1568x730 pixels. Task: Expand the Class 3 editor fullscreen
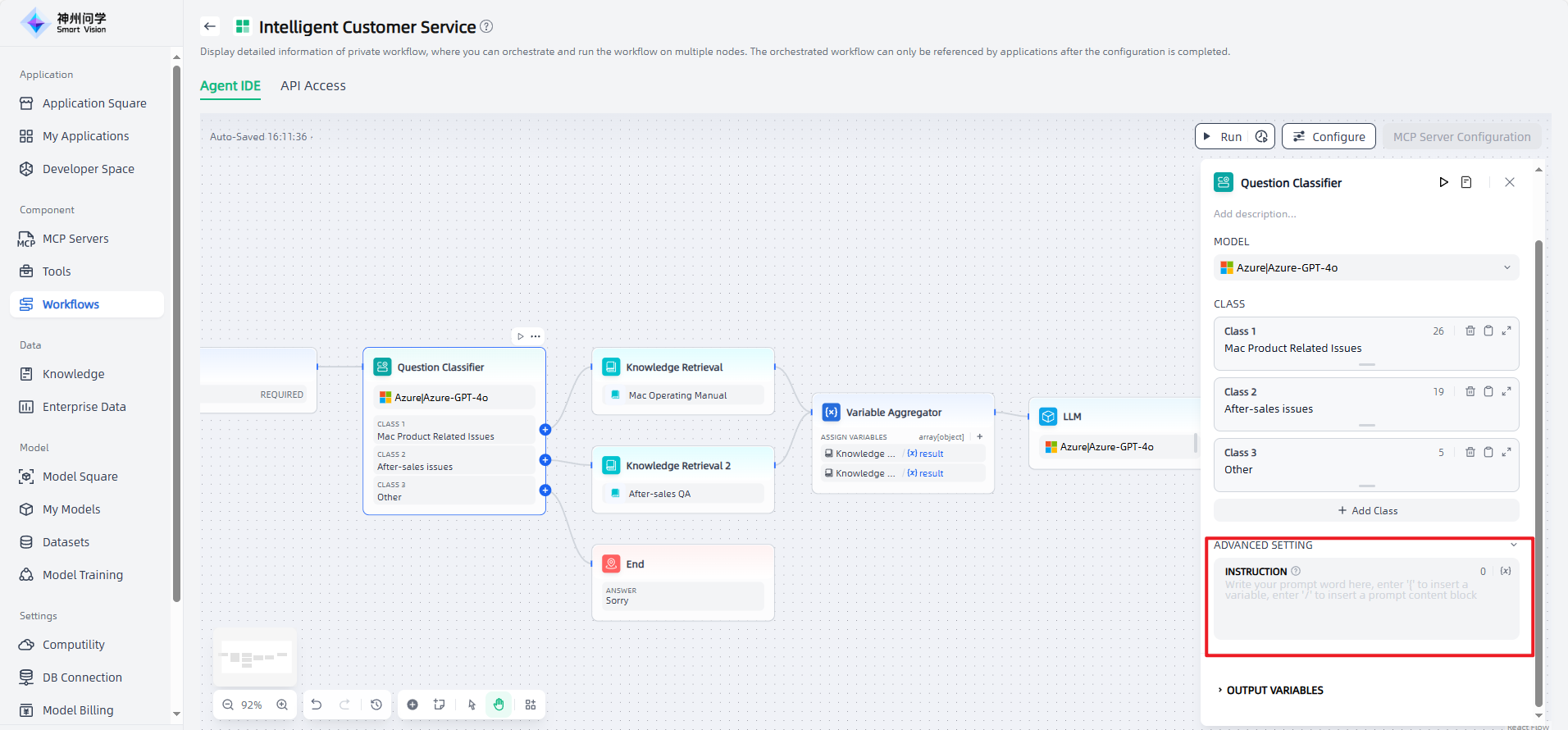(x=1506, y=452)
